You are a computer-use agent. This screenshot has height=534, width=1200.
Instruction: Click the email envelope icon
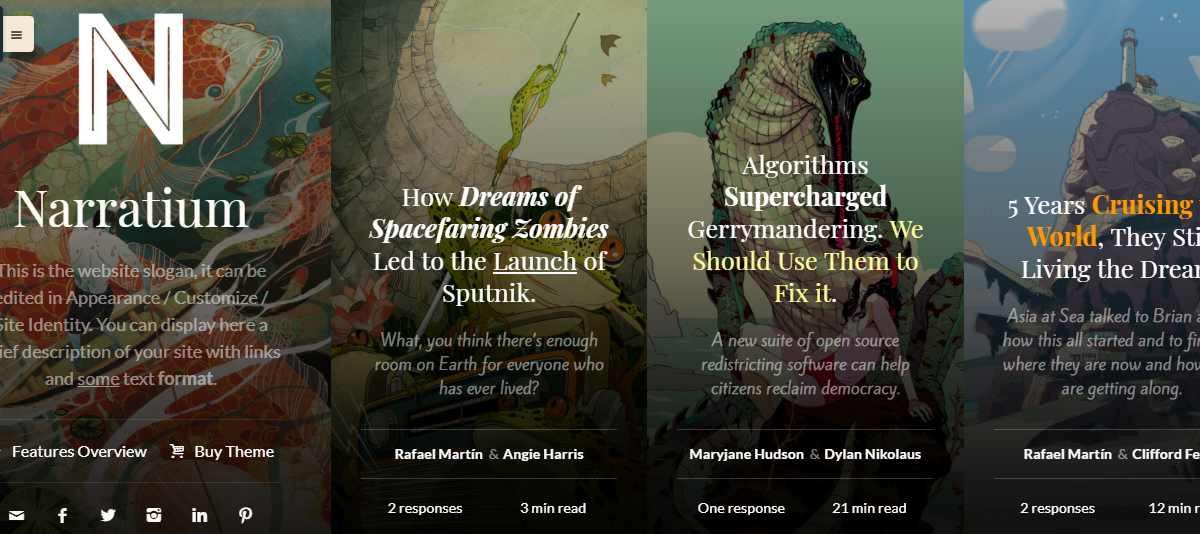click(x=17, y=516)
